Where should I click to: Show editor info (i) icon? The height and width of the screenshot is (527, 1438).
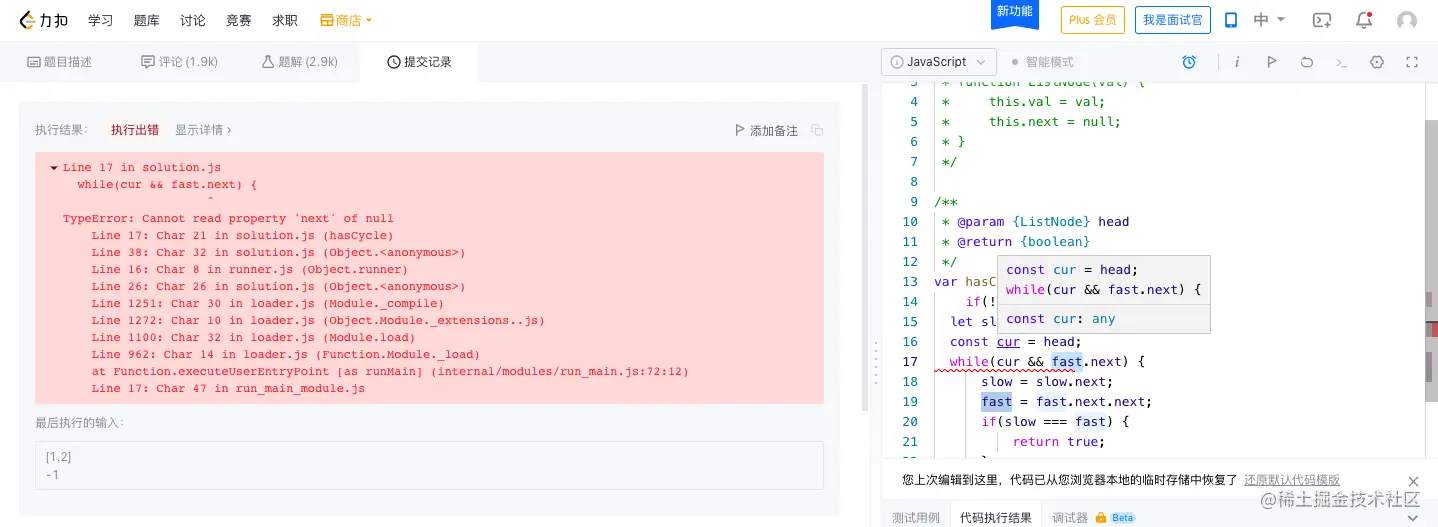pyautogui.click(x=1237, y=62)
